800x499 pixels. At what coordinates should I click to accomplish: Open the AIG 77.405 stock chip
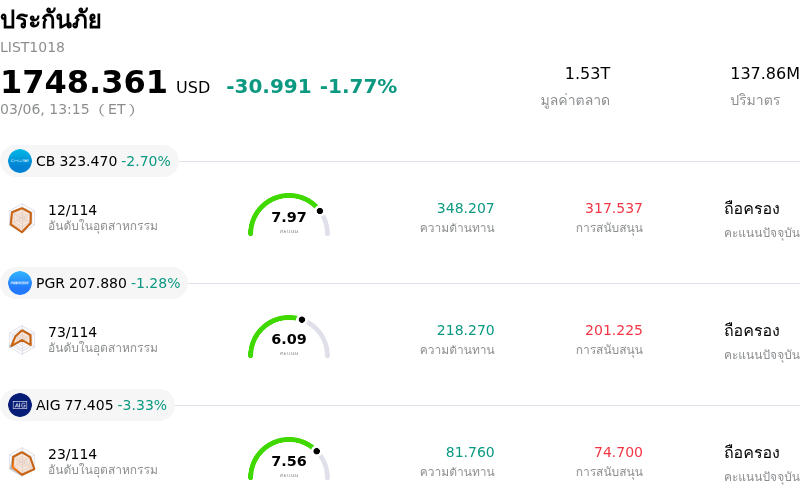[88, 405]
